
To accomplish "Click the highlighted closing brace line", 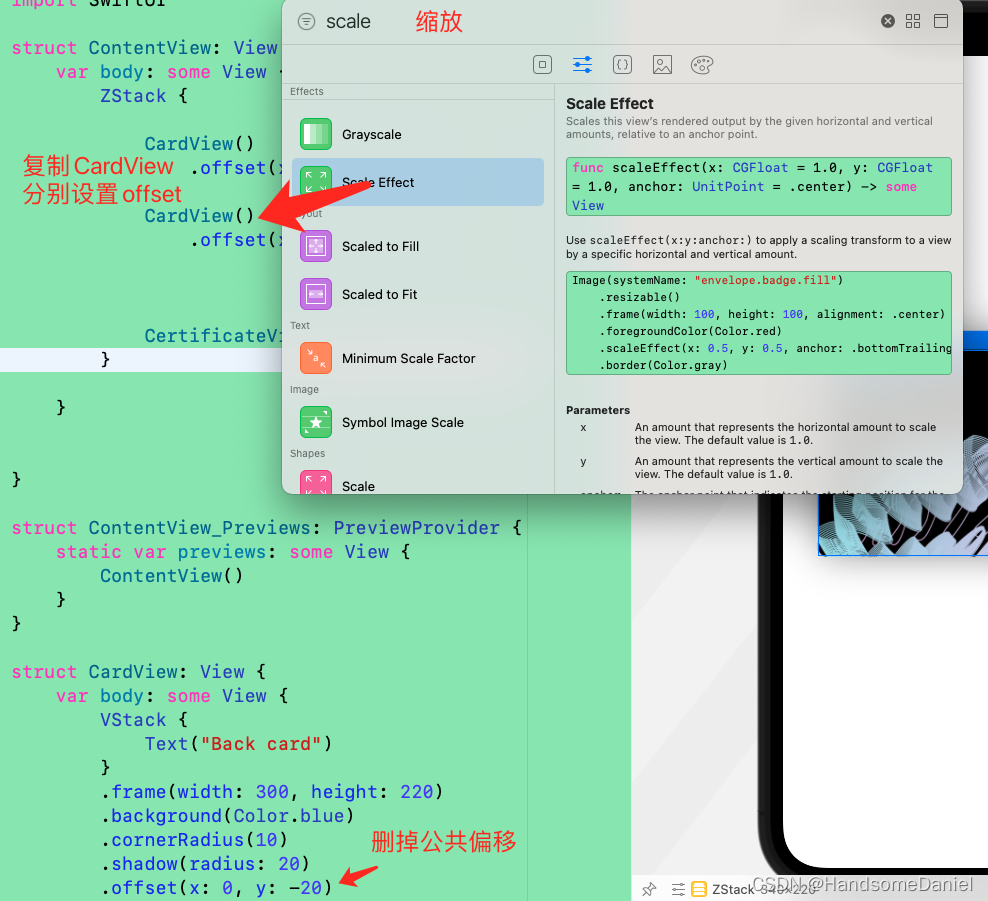I will [141, 360].
